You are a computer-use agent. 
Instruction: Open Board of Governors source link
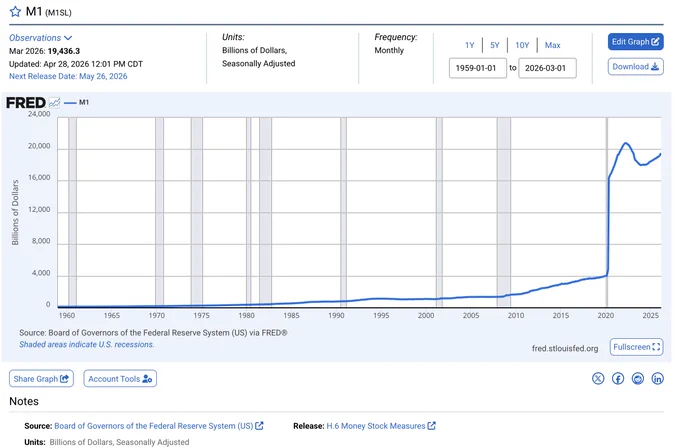click(158, 426)
